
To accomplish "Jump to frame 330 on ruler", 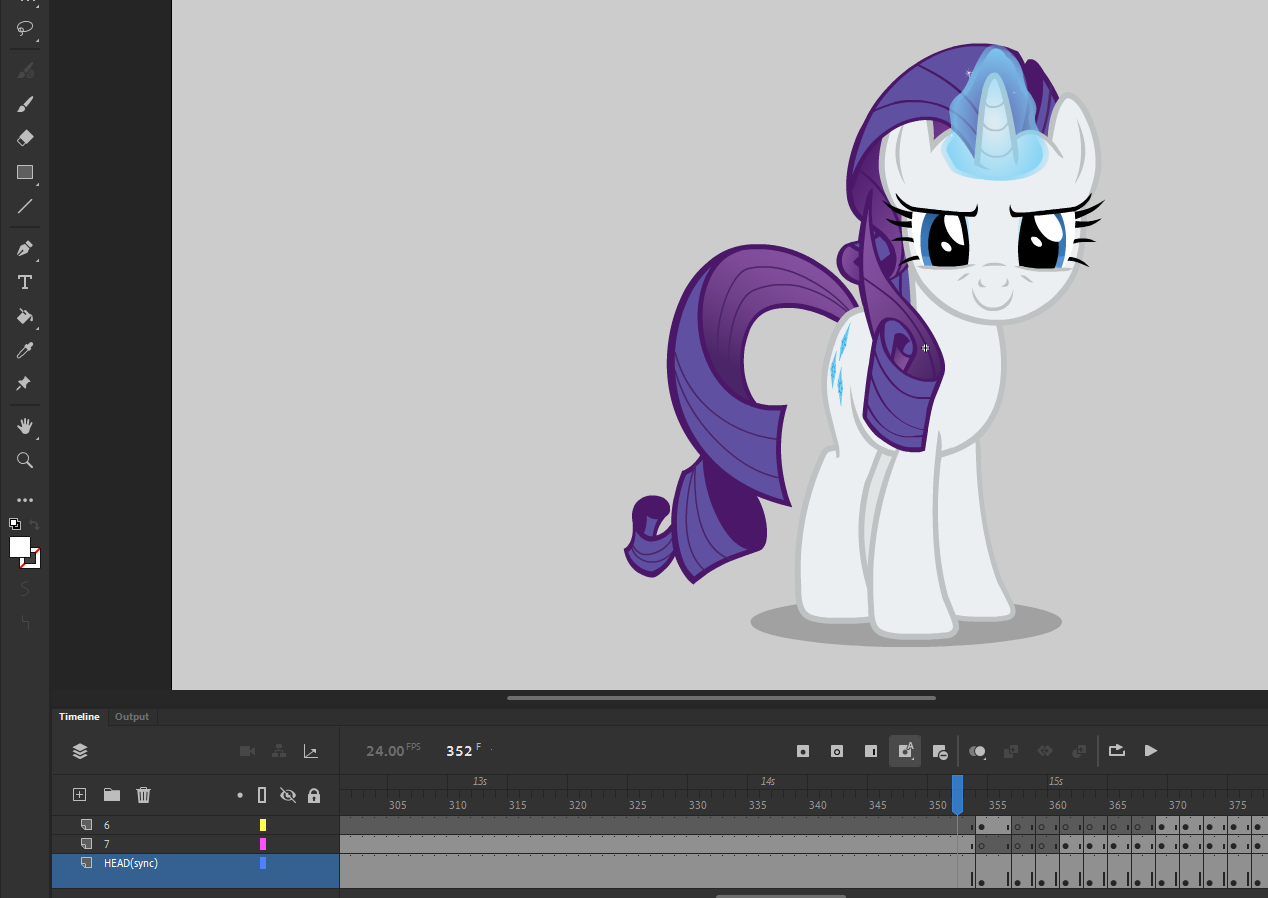I will [698, 805].
